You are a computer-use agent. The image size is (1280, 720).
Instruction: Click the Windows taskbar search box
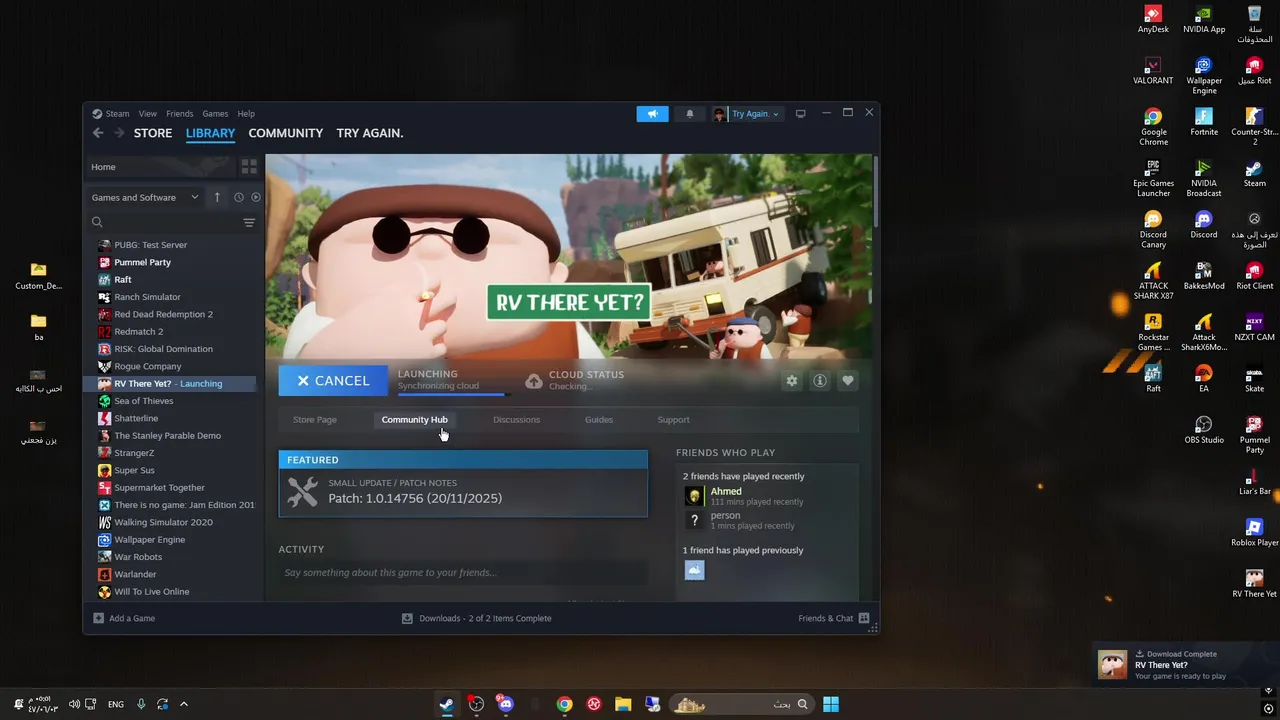[x=741, y=704]
